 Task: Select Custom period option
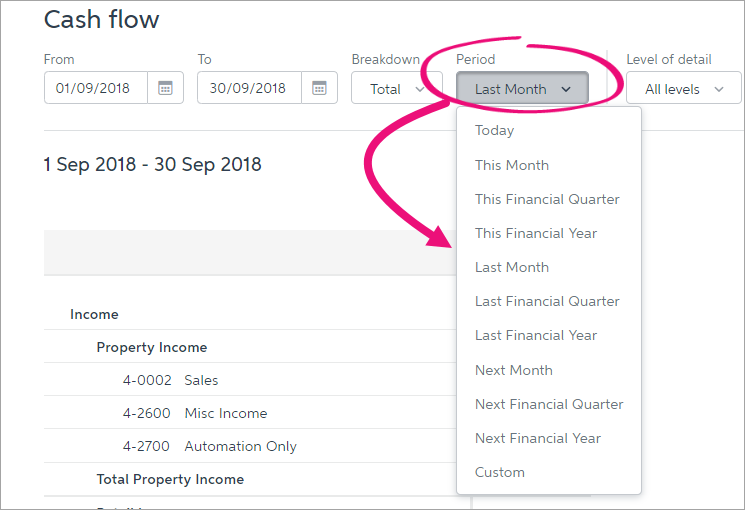(x=500, y=472)
